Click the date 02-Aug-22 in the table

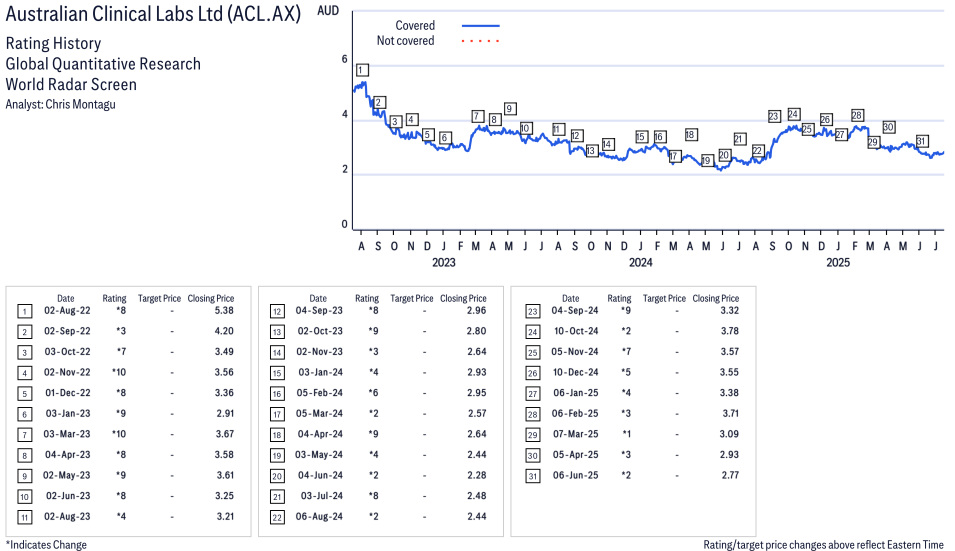67,311
